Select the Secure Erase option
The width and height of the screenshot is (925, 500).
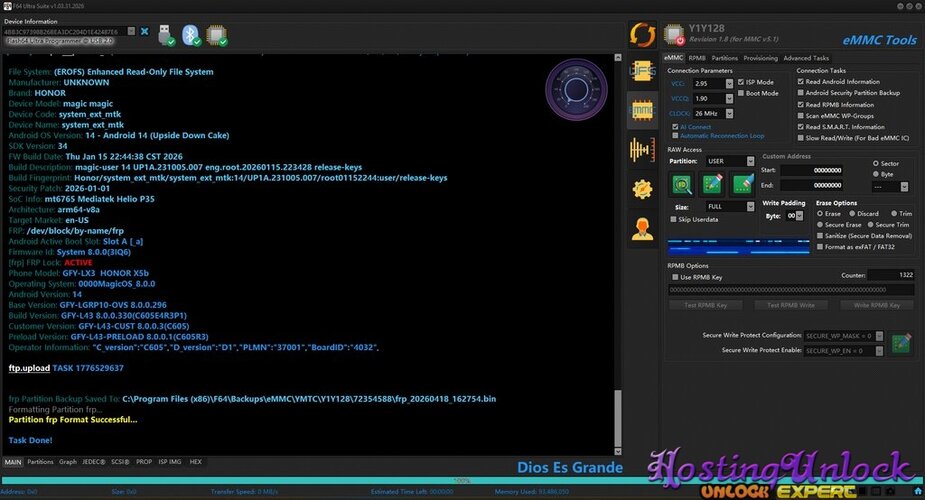coord(820,225)
